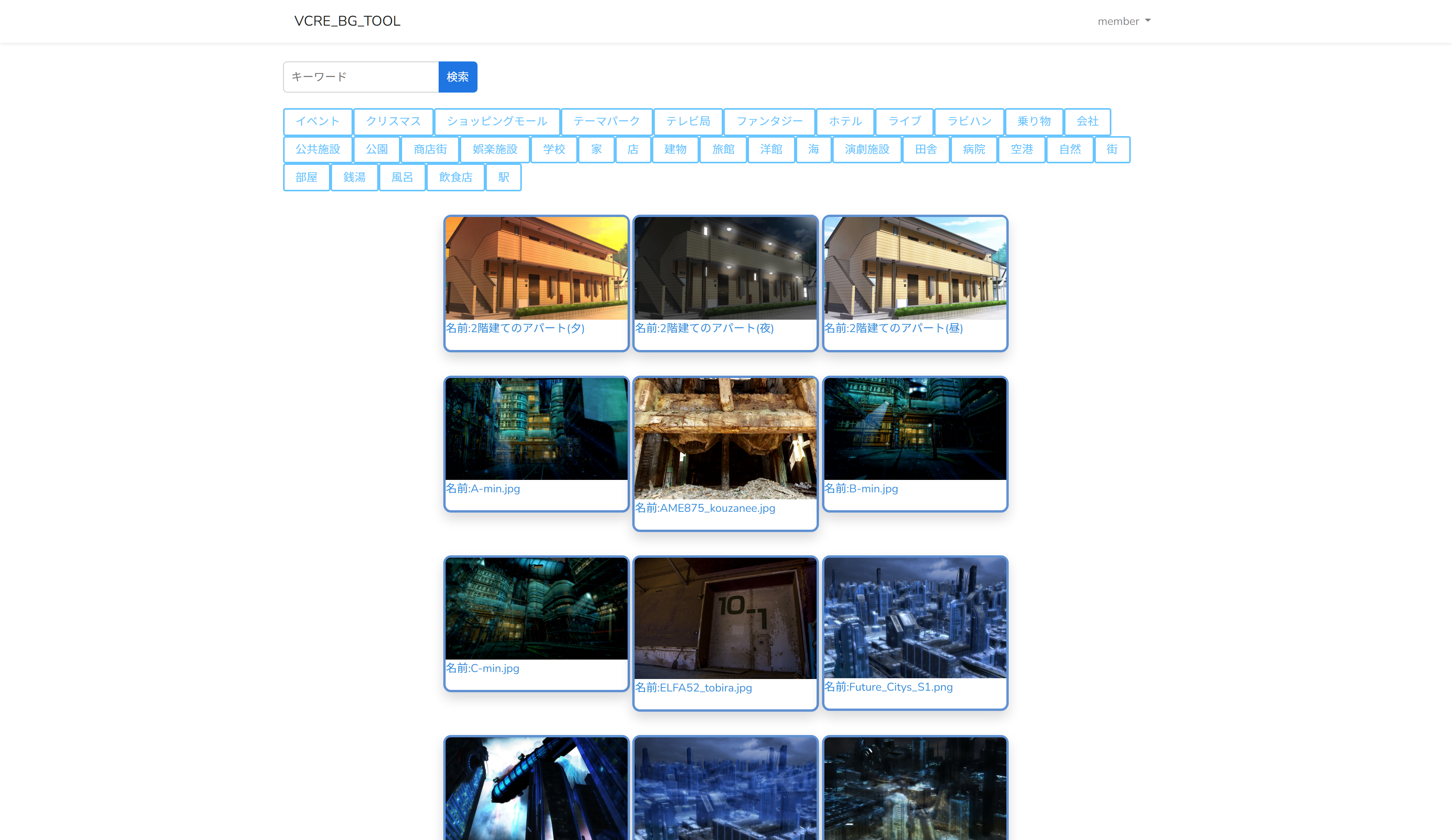The height and width of the screenshot is (840, 1452).
Task: Open the AME875_kouzanee.jpg ruins image
Action: (725, 438)
